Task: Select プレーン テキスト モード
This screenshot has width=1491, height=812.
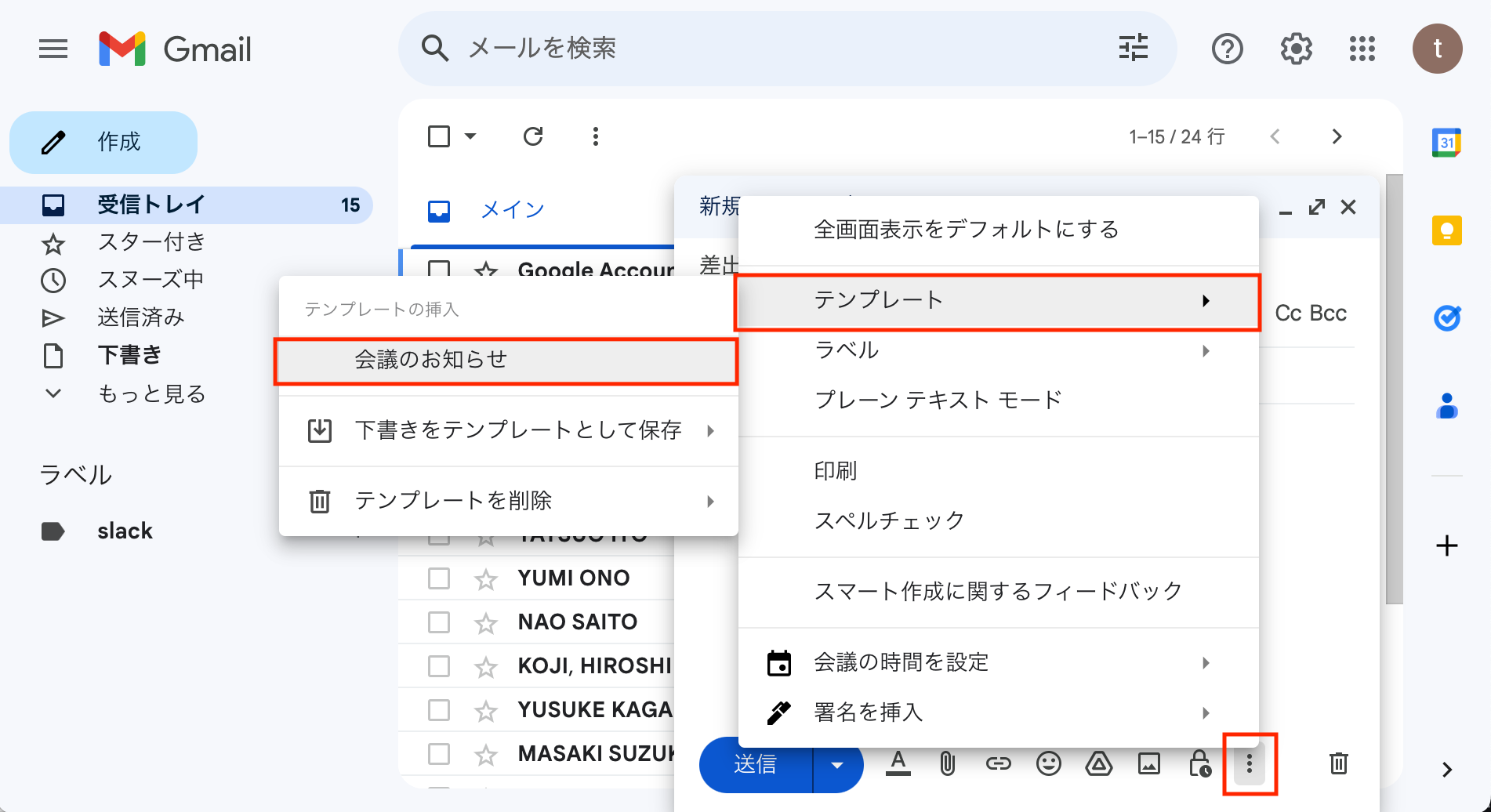Action: [x=998, y=400]
